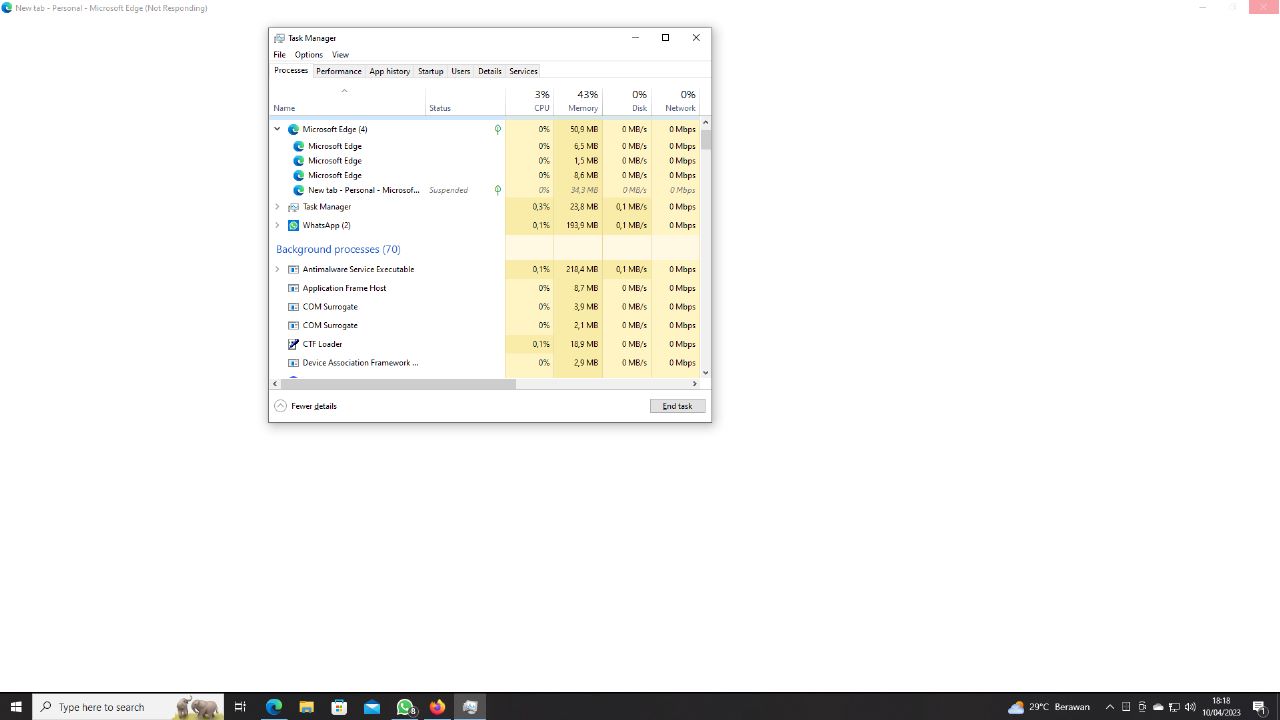
Task: Click the Task Manager process row icon
Action: [x=293, y=207]
